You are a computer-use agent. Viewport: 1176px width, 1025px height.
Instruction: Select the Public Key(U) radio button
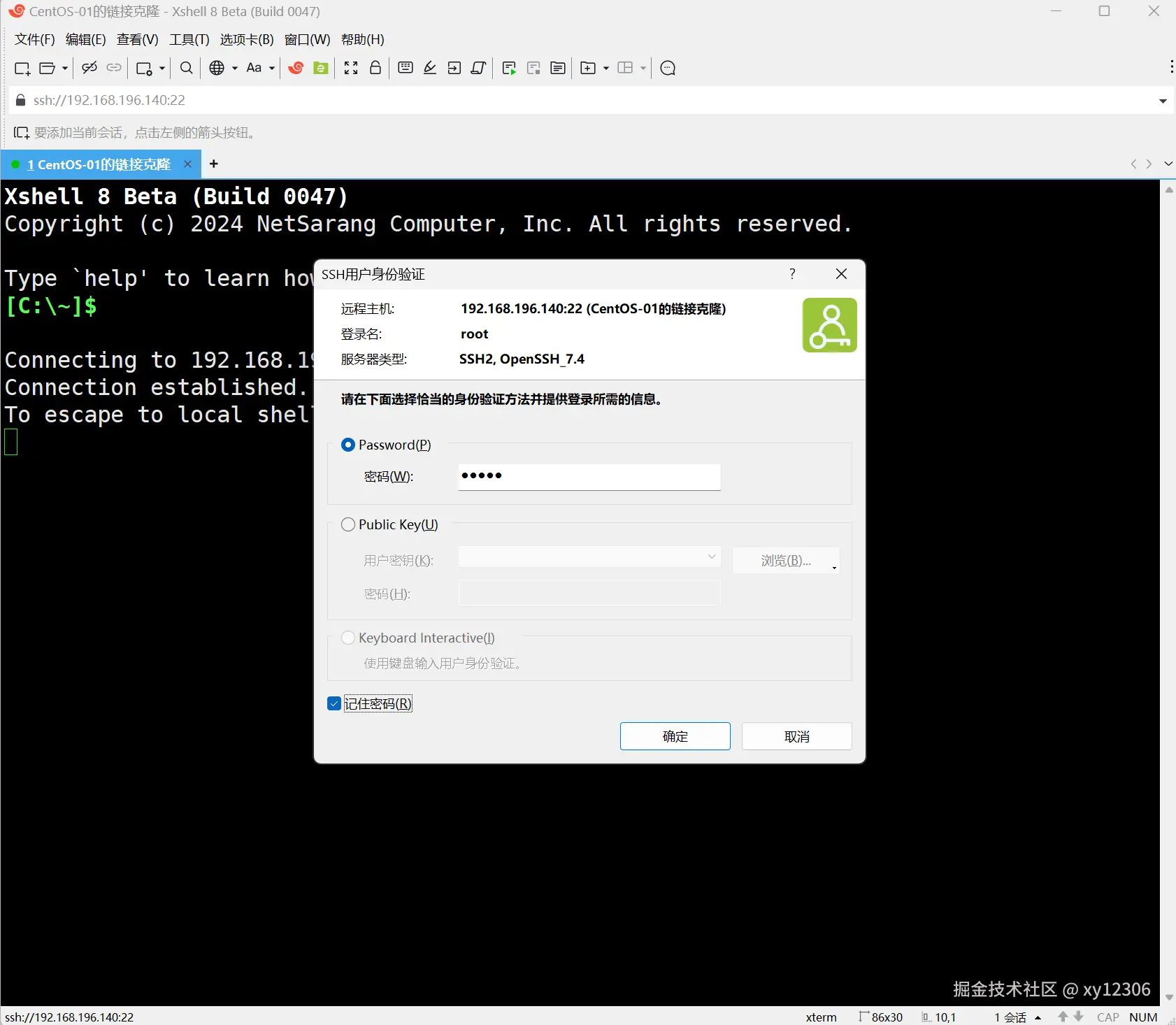tap(348, 524)
